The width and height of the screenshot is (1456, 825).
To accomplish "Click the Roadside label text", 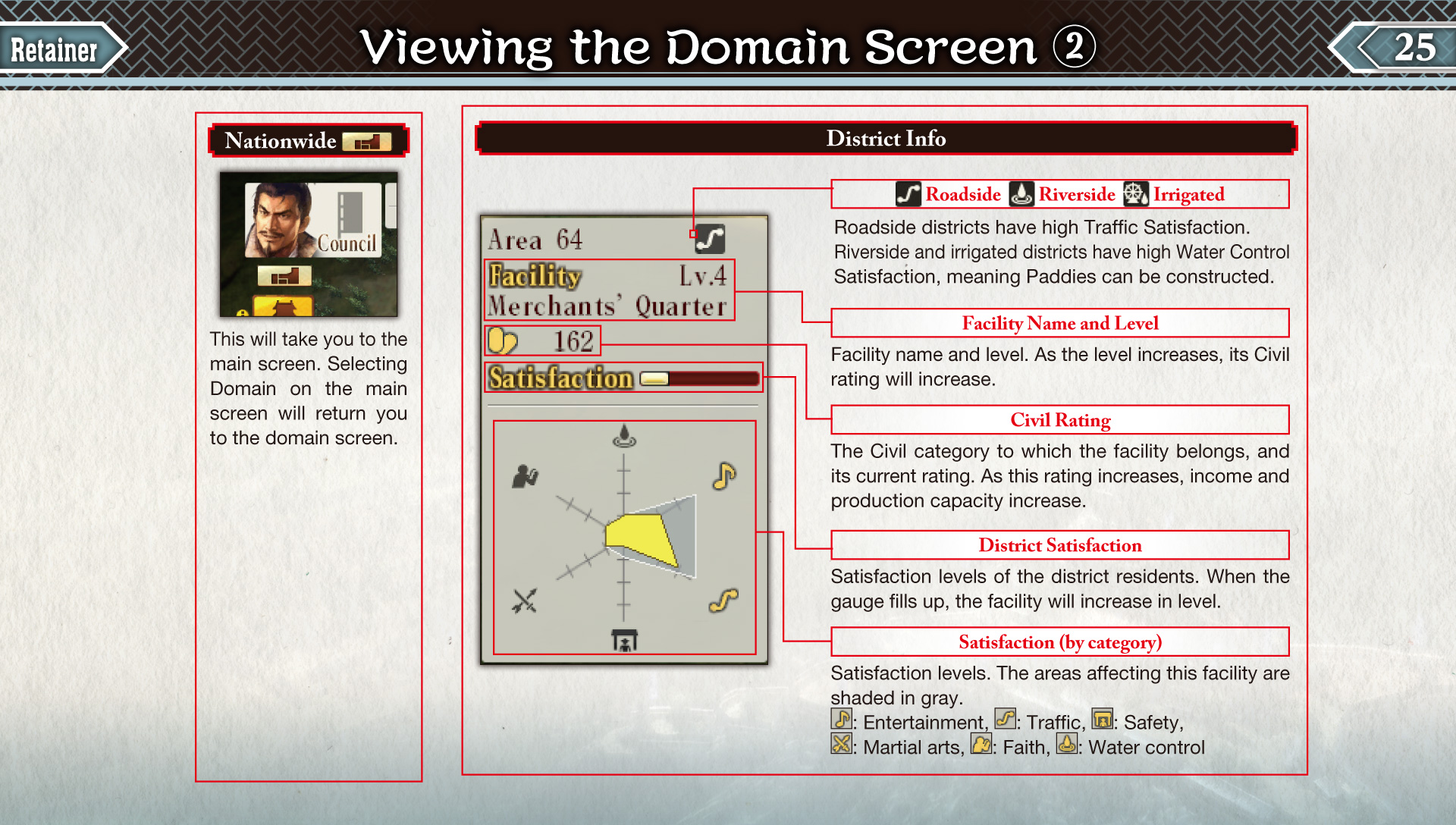I will (963, 195).
